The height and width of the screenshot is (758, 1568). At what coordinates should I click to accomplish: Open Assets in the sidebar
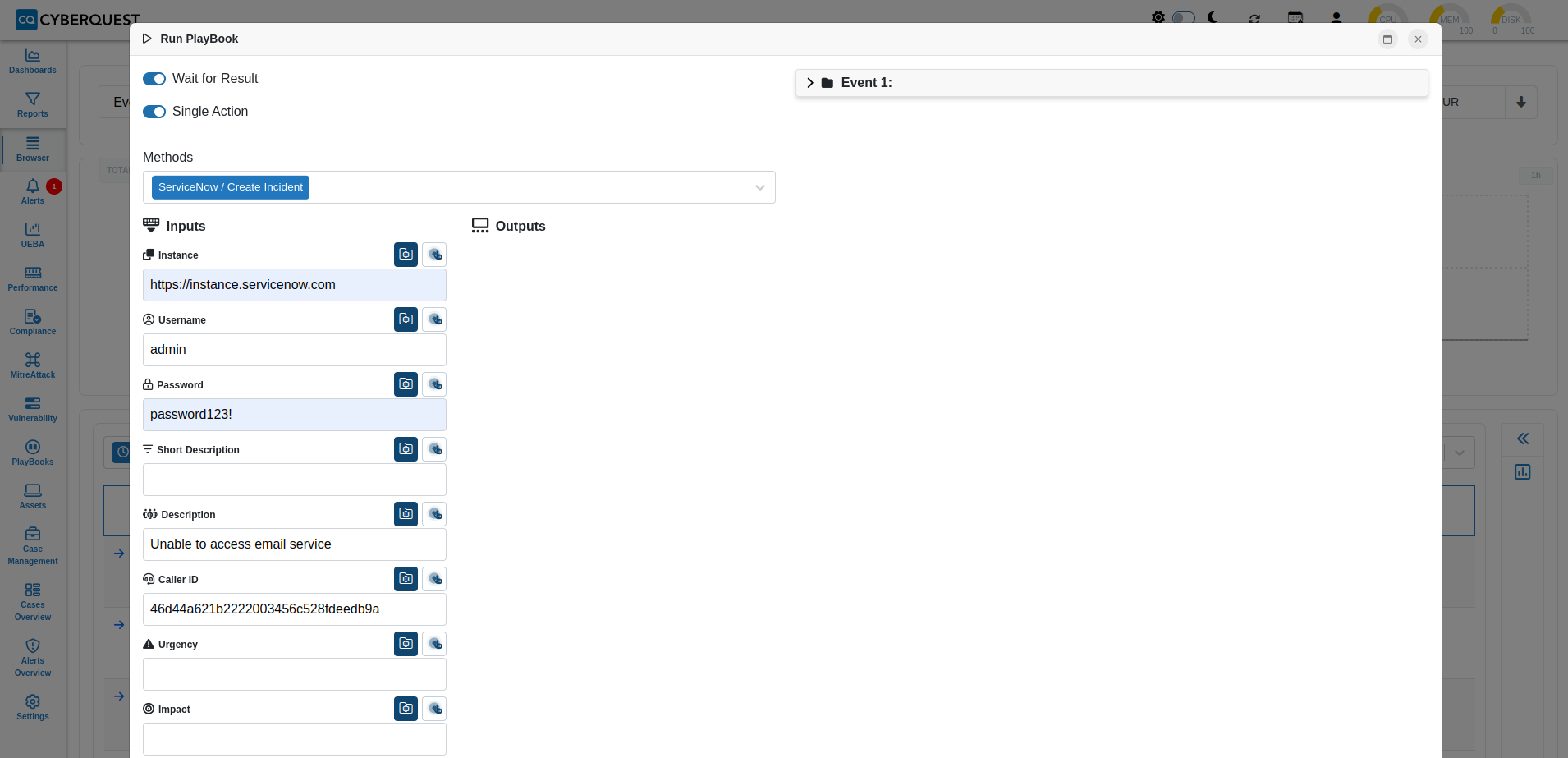(x=33, y=497)
